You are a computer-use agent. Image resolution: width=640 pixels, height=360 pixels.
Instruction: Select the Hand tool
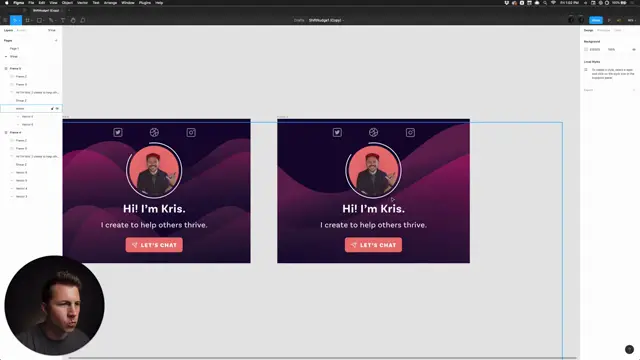click(73, 20)
